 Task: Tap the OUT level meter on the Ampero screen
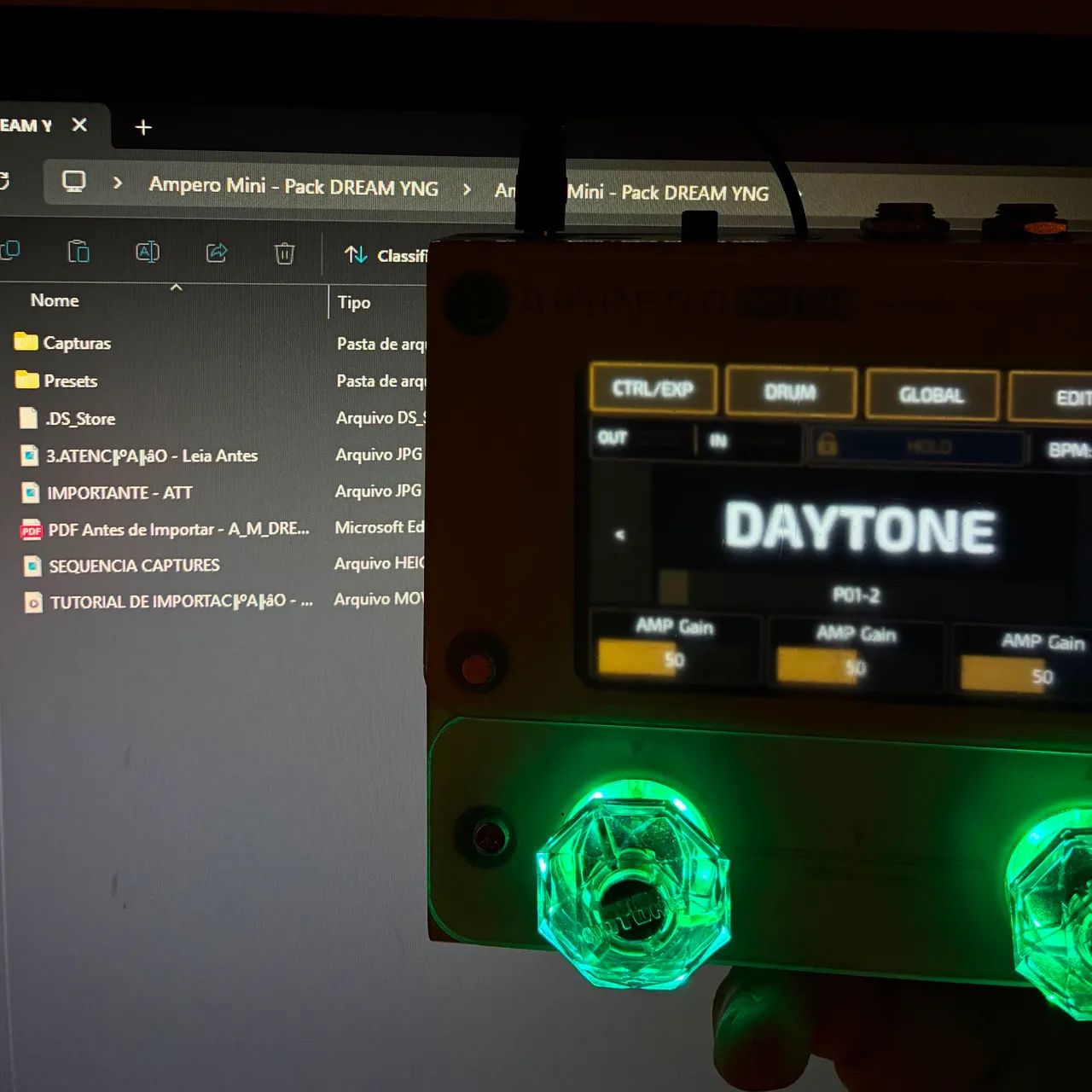coord(642,439)
